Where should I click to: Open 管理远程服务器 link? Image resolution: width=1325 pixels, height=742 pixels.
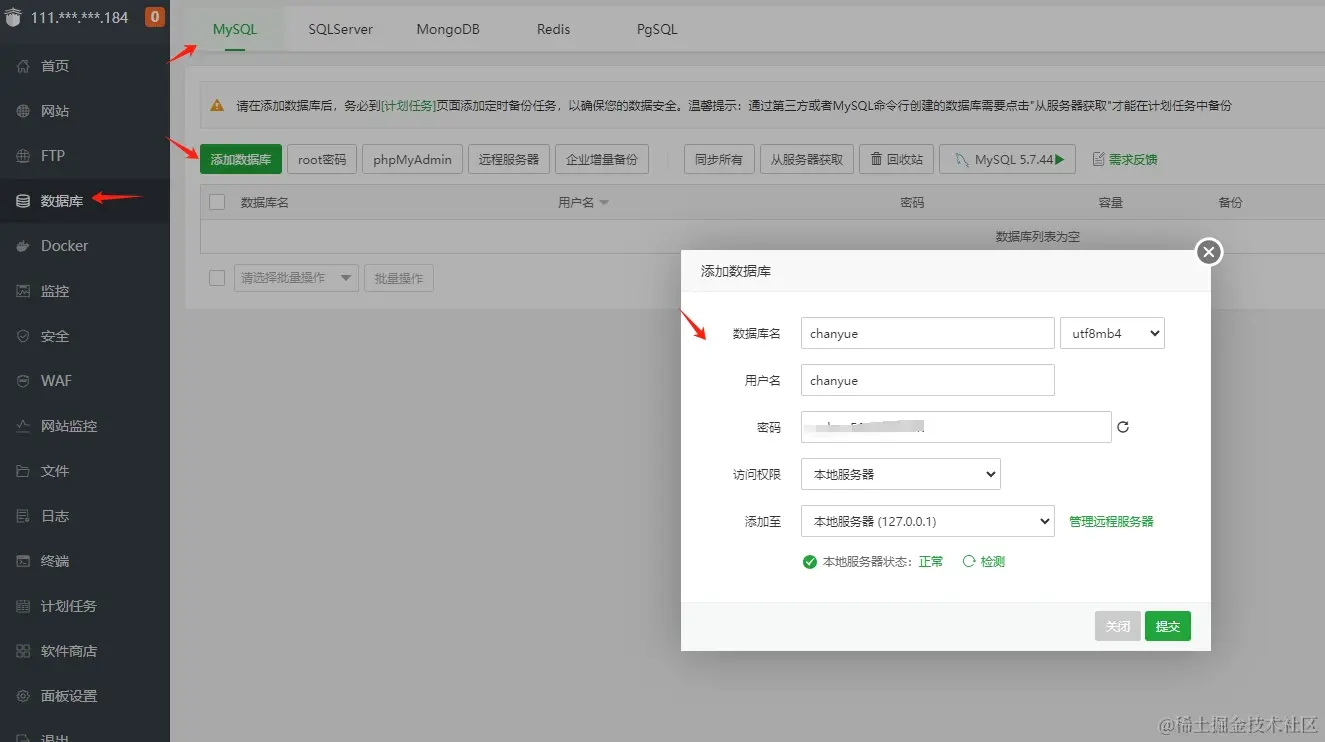1110,521
